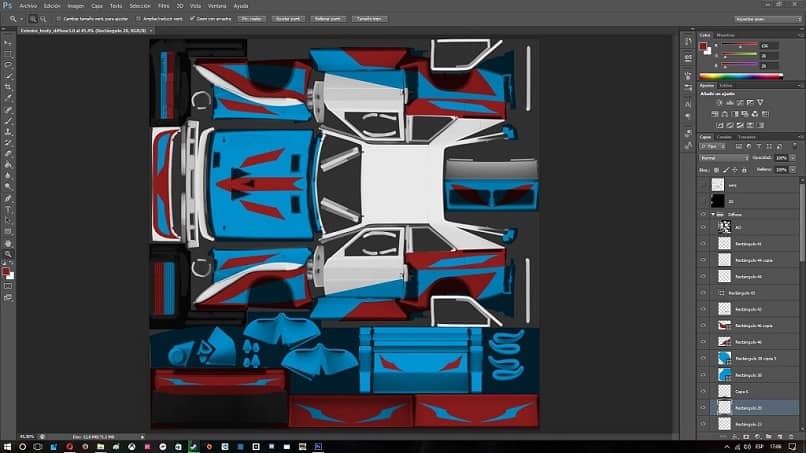Viewport: 806px width, 453px height.
Task: Open the layer blend mode dropdown (Normal)
Action: coord(723,158)
